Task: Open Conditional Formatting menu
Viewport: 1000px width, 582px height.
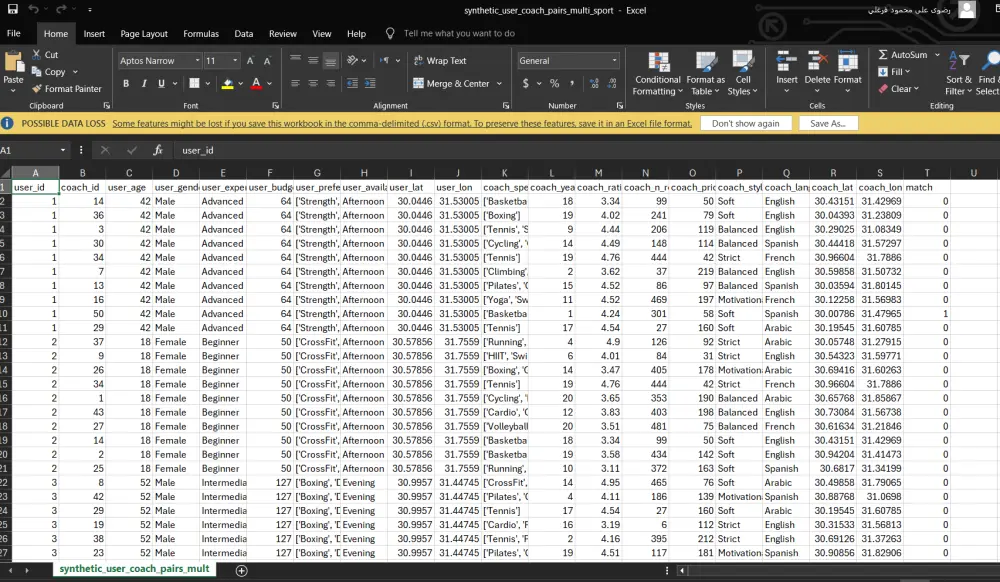Action: (x=658, y=73)
